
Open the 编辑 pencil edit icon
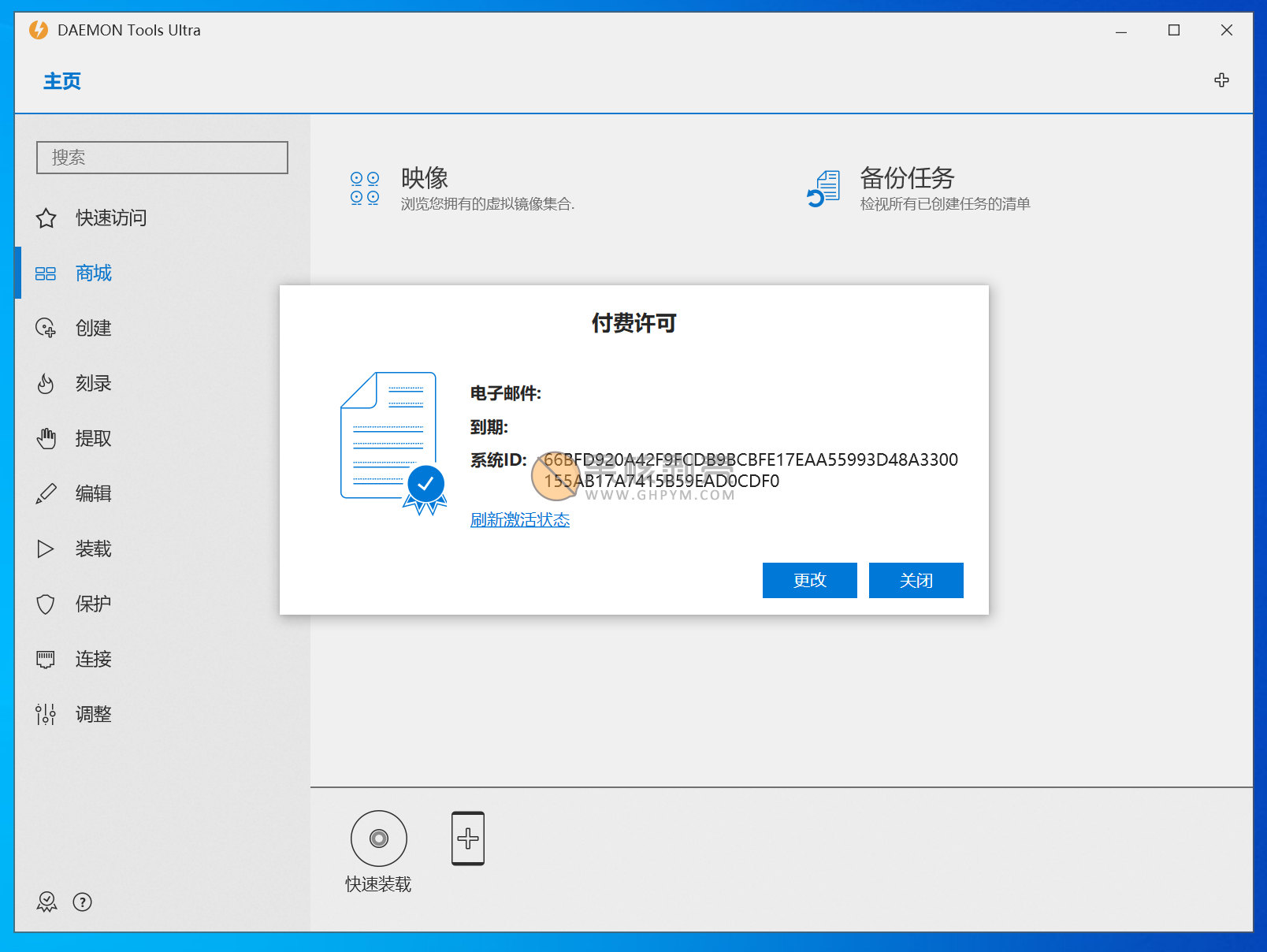pyautogui.click(x=46, y=494)
